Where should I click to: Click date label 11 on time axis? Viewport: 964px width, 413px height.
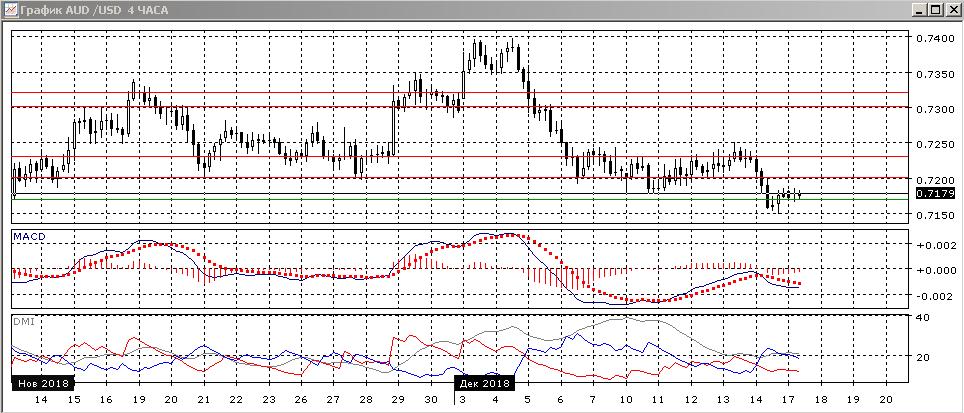click(x=658, y=399)
